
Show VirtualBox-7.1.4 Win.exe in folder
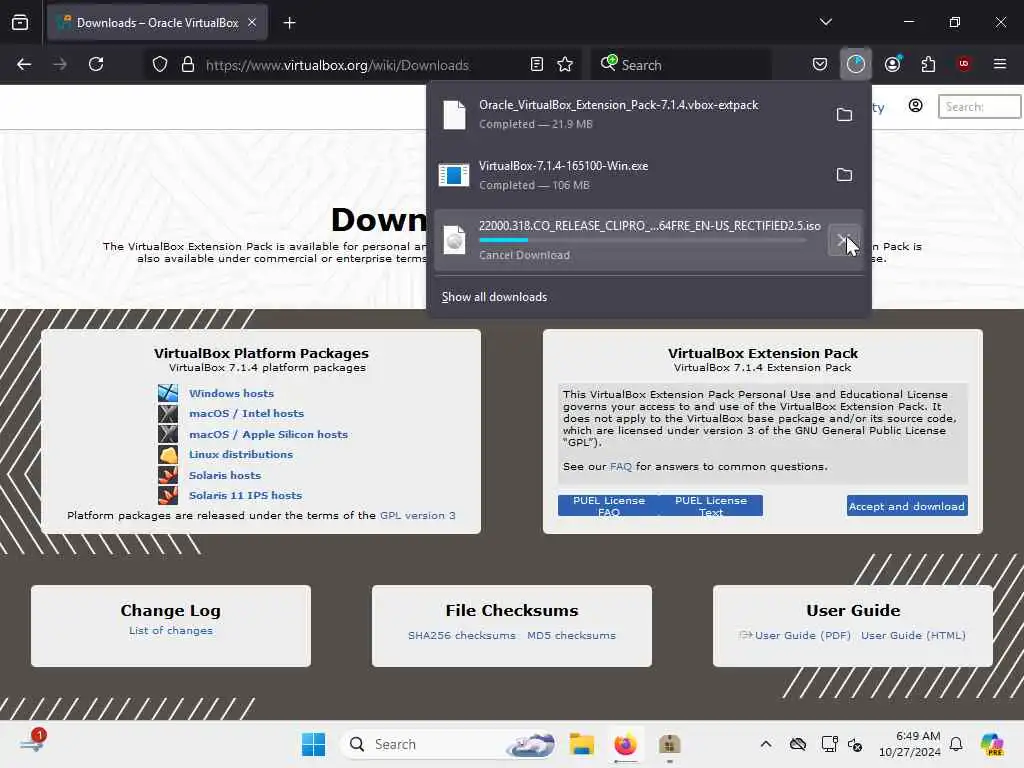pyautogui.click(x=844, y=175)
